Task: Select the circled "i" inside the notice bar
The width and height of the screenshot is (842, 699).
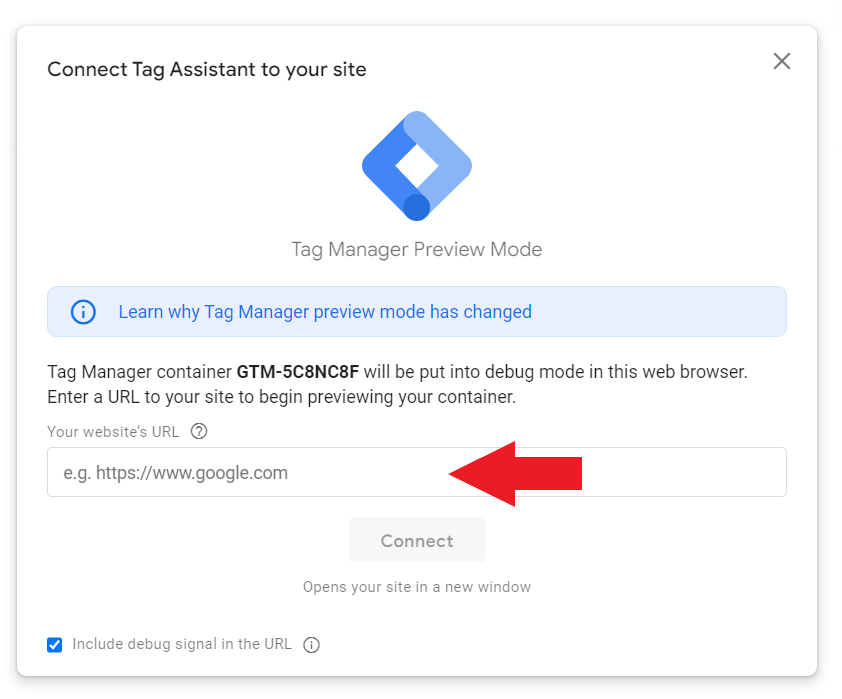Action: click(x=83, y=311)
